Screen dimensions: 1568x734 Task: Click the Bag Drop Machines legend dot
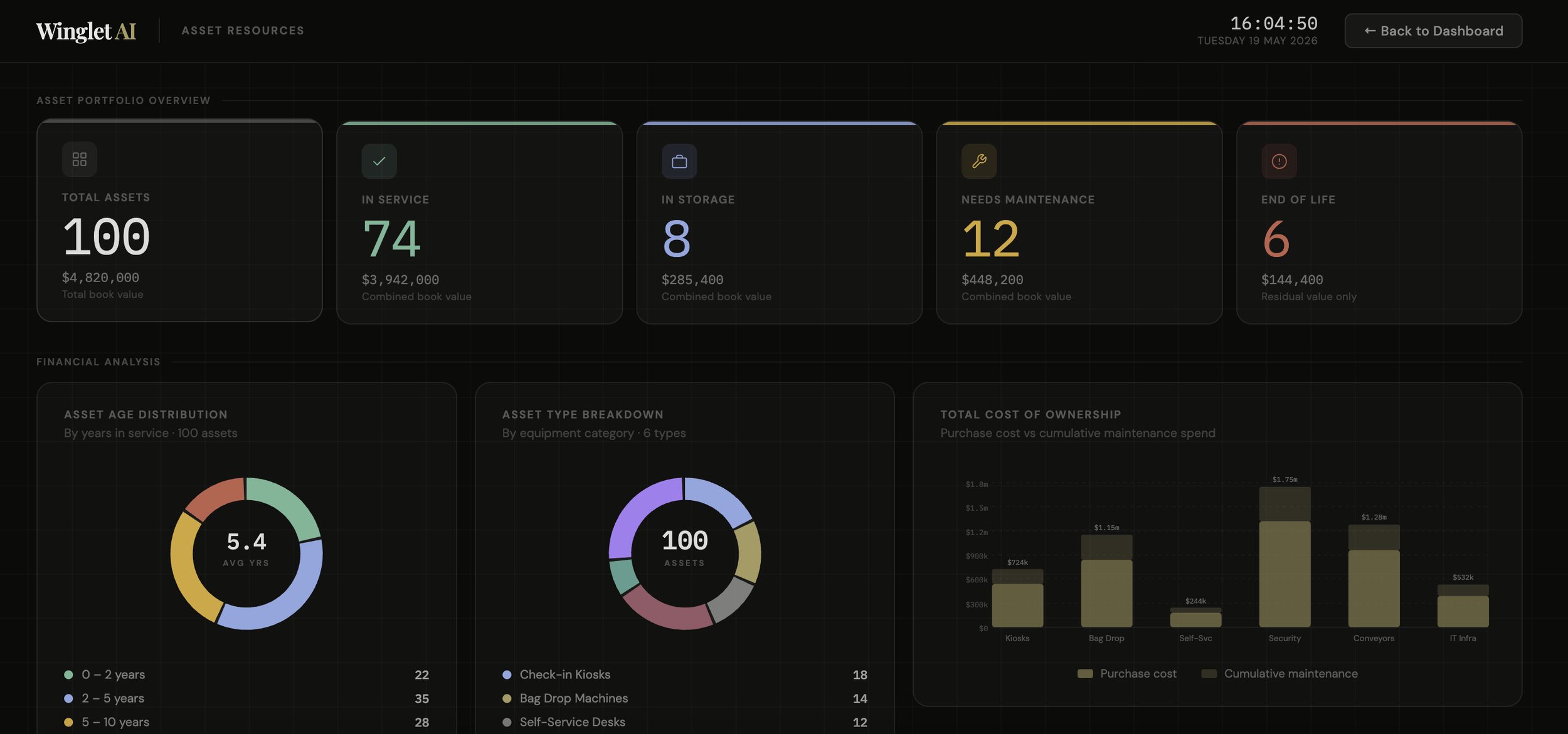(507, 698)
